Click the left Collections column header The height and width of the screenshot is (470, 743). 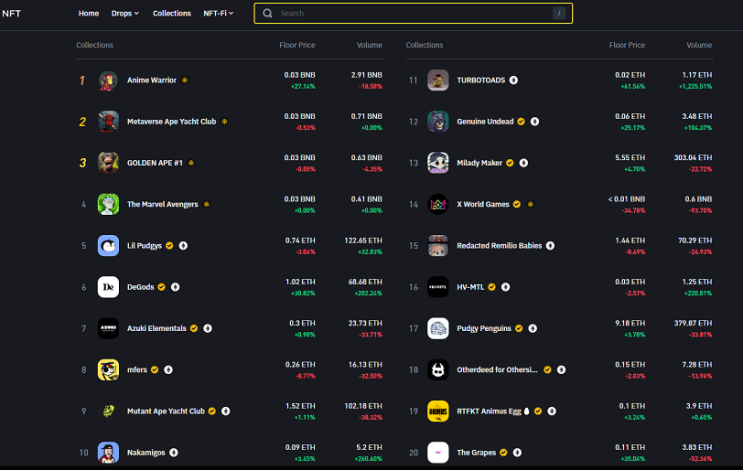tap(95, 45)
